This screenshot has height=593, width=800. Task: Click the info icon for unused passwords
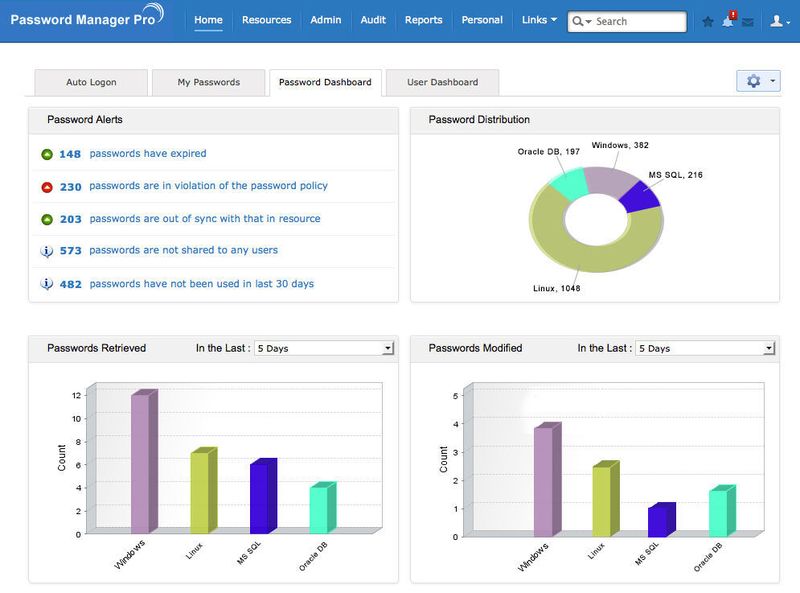(x=48, y=284)
